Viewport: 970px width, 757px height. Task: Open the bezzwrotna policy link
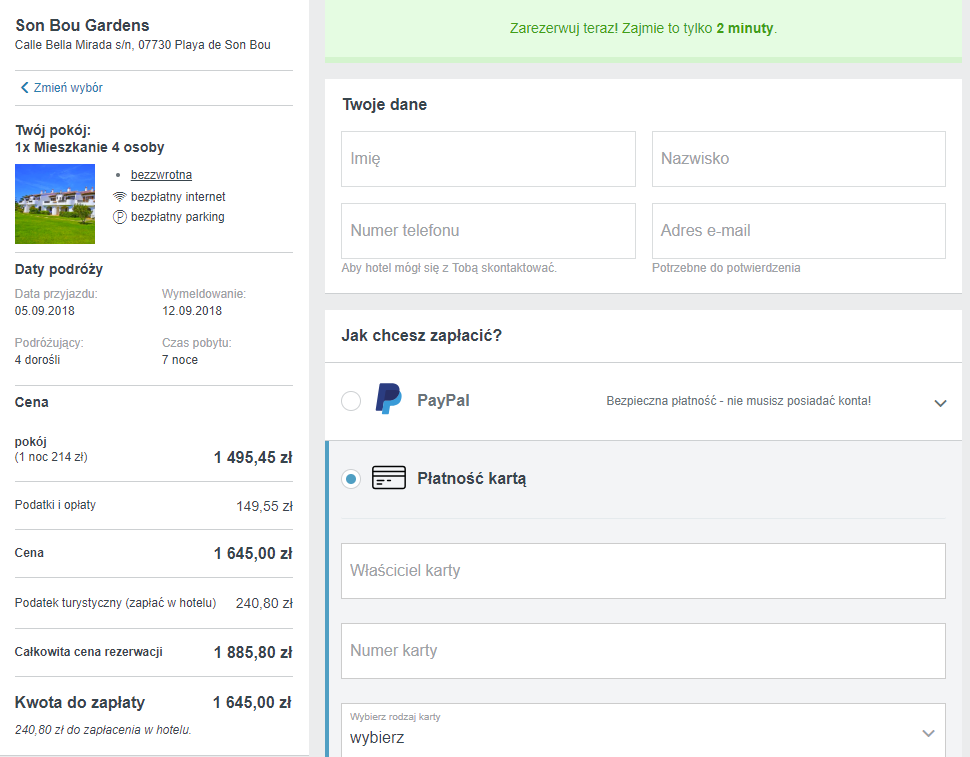point(161,175)
